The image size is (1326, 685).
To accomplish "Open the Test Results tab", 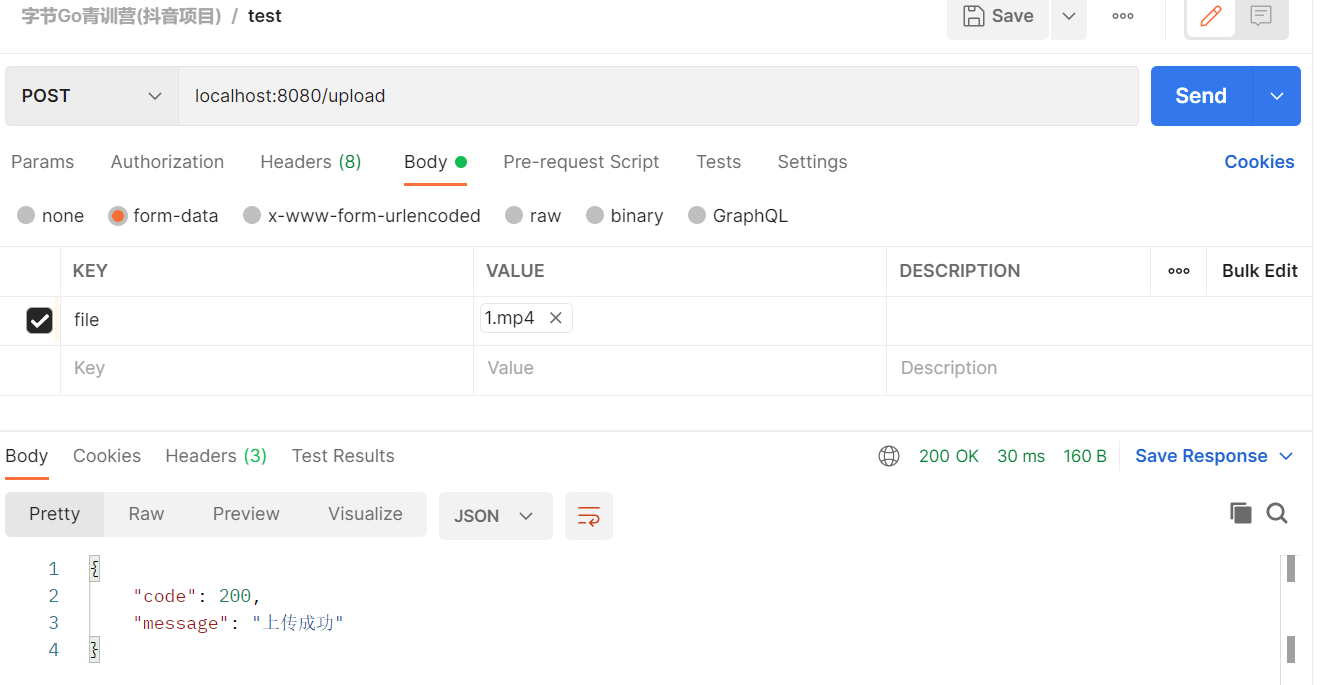I will pyautogui.click(x=343, y=456).
